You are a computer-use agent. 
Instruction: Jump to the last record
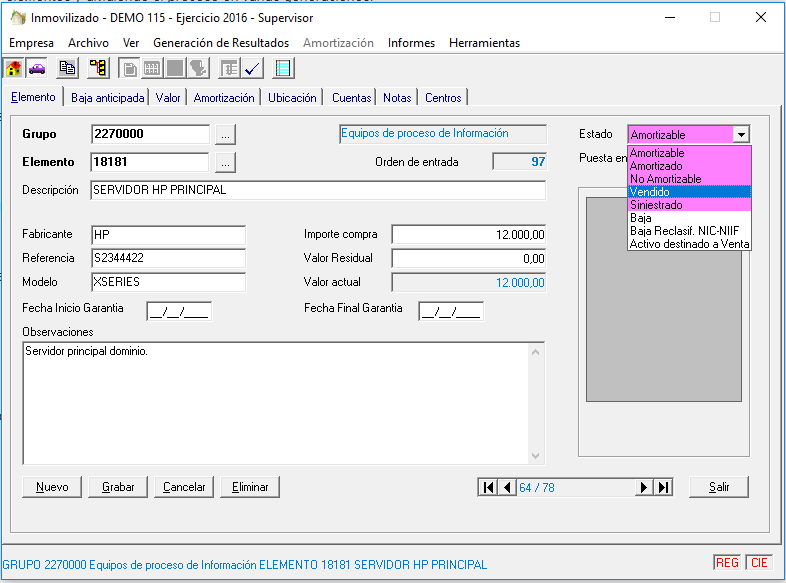click(x=663, y=487)
